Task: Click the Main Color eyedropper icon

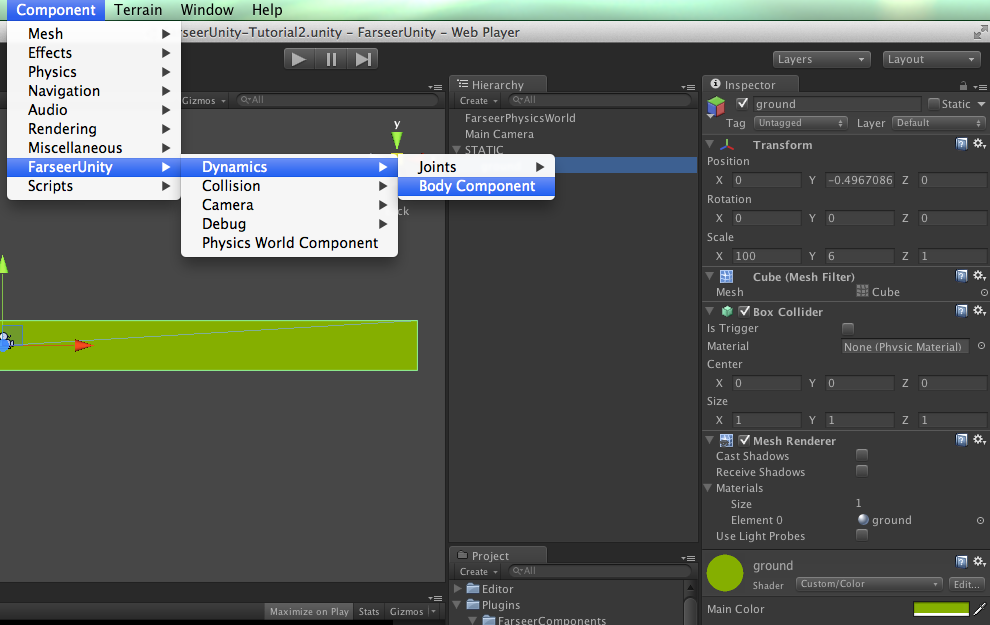Action: (x=980, y=609)
